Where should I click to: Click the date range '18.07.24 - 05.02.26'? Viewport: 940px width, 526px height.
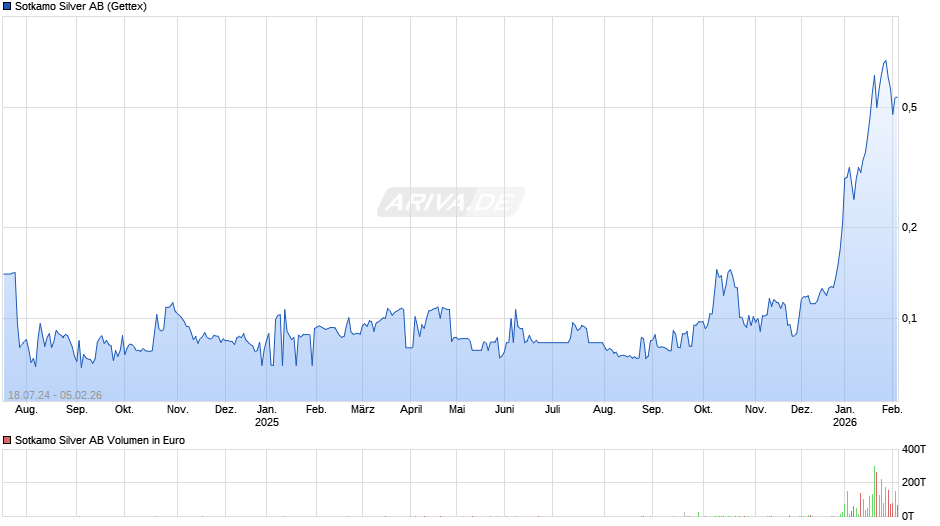coord(55,395)
